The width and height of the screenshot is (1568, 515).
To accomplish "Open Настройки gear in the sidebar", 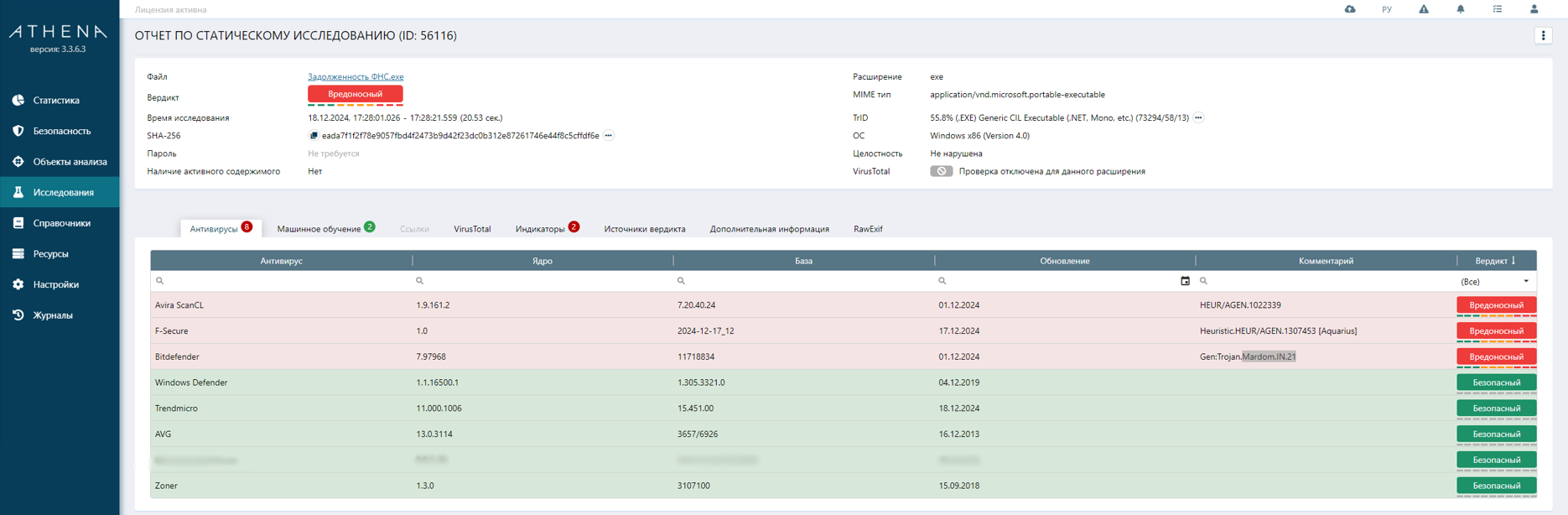I will coord(55,284).
